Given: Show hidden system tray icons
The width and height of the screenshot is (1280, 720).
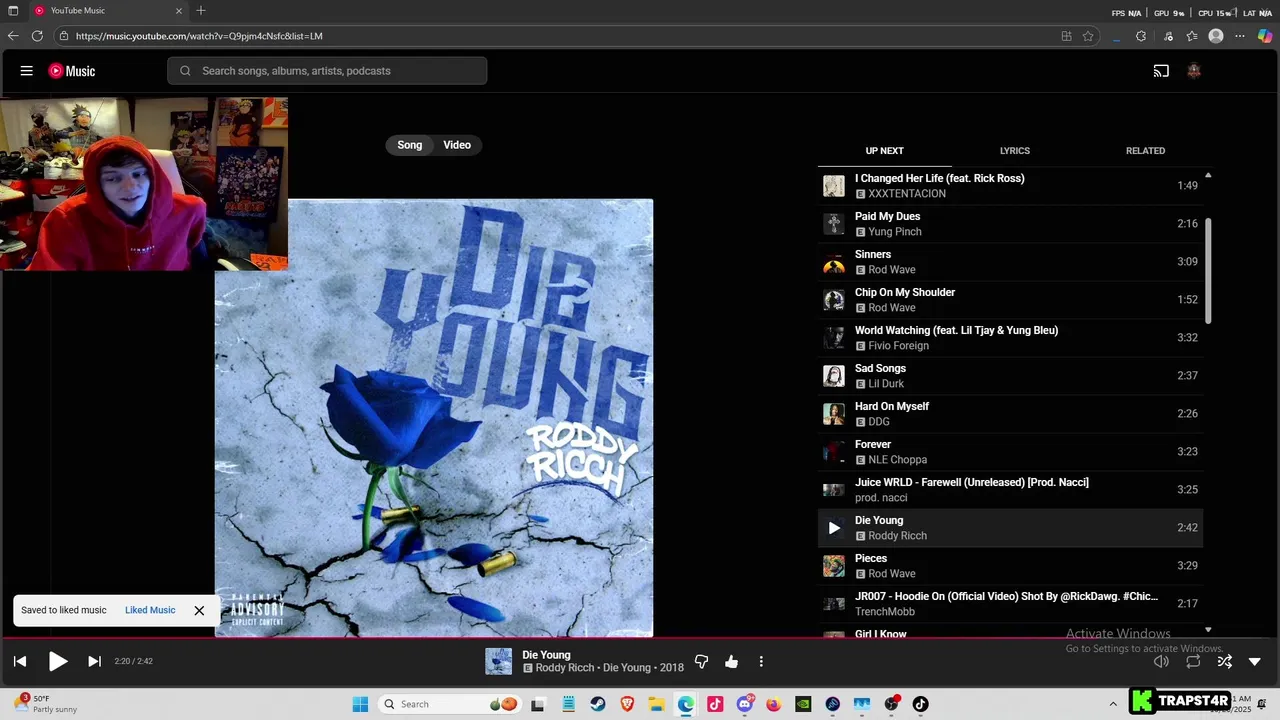Looking at the screenshot, I should click(x=1113, y=704).
